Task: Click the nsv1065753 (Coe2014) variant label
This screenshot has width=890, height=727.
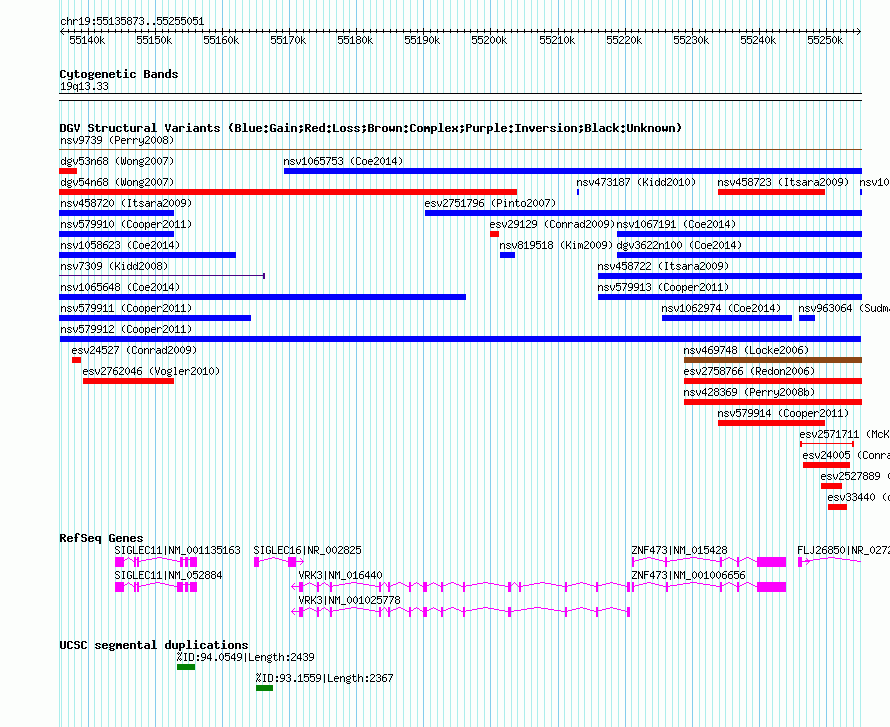Action: pyautogui.click(x=343, y=161)
